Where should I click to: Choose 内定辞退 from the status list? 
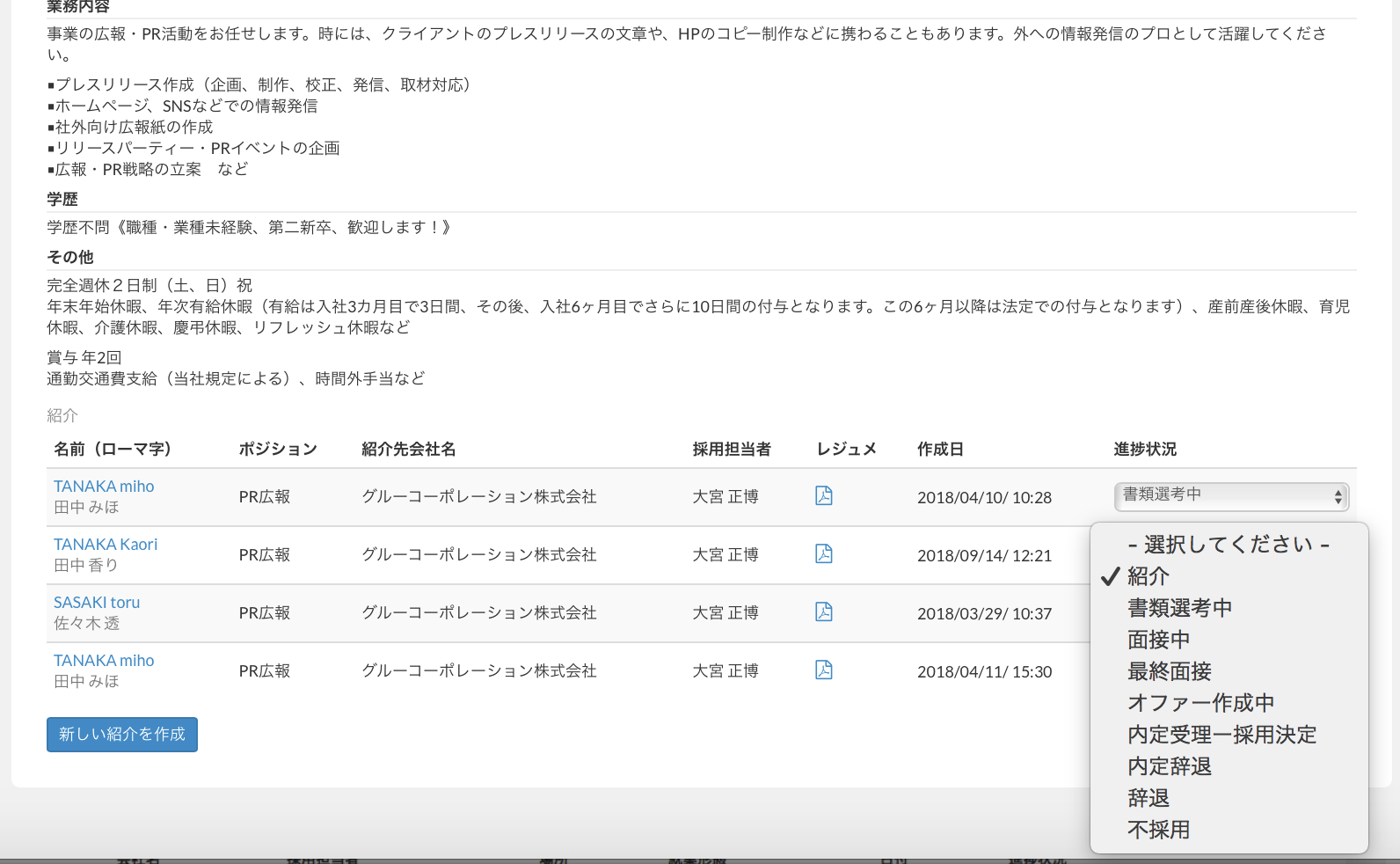click(1169, 766)
